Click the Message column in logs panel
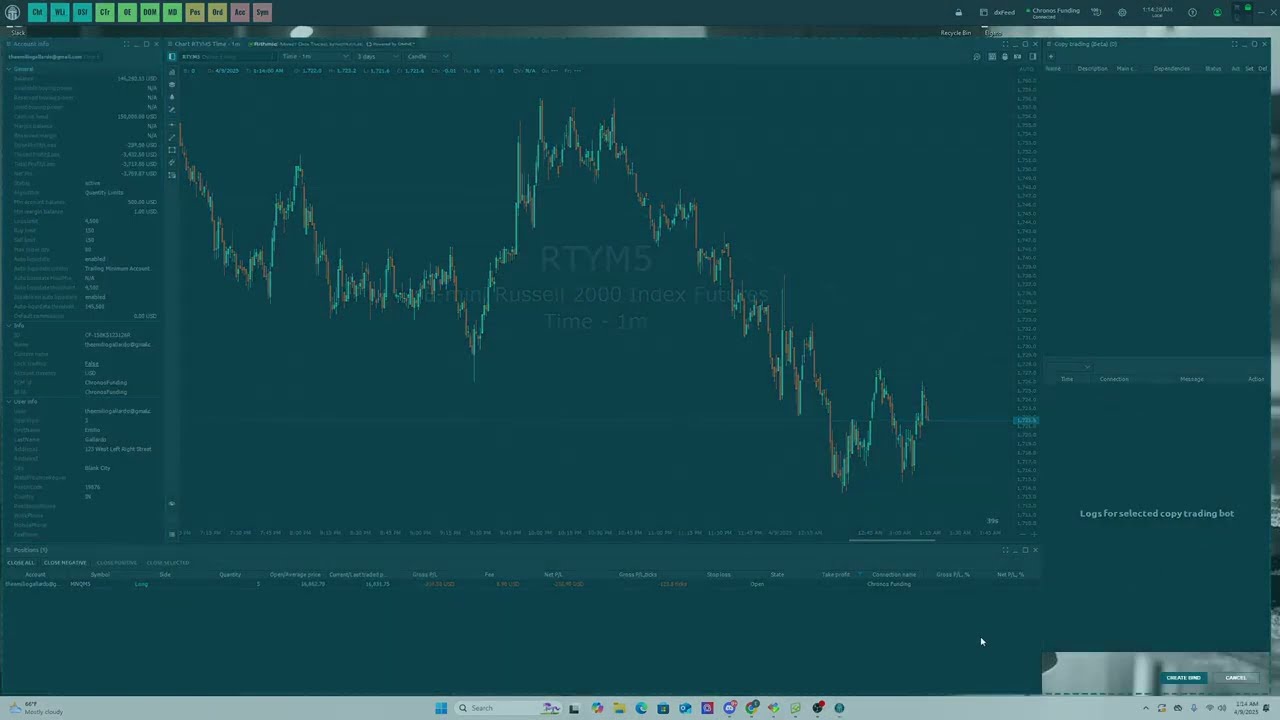Image resolution: width=1280 pixels, height=720 pixels. (1191, 379)
